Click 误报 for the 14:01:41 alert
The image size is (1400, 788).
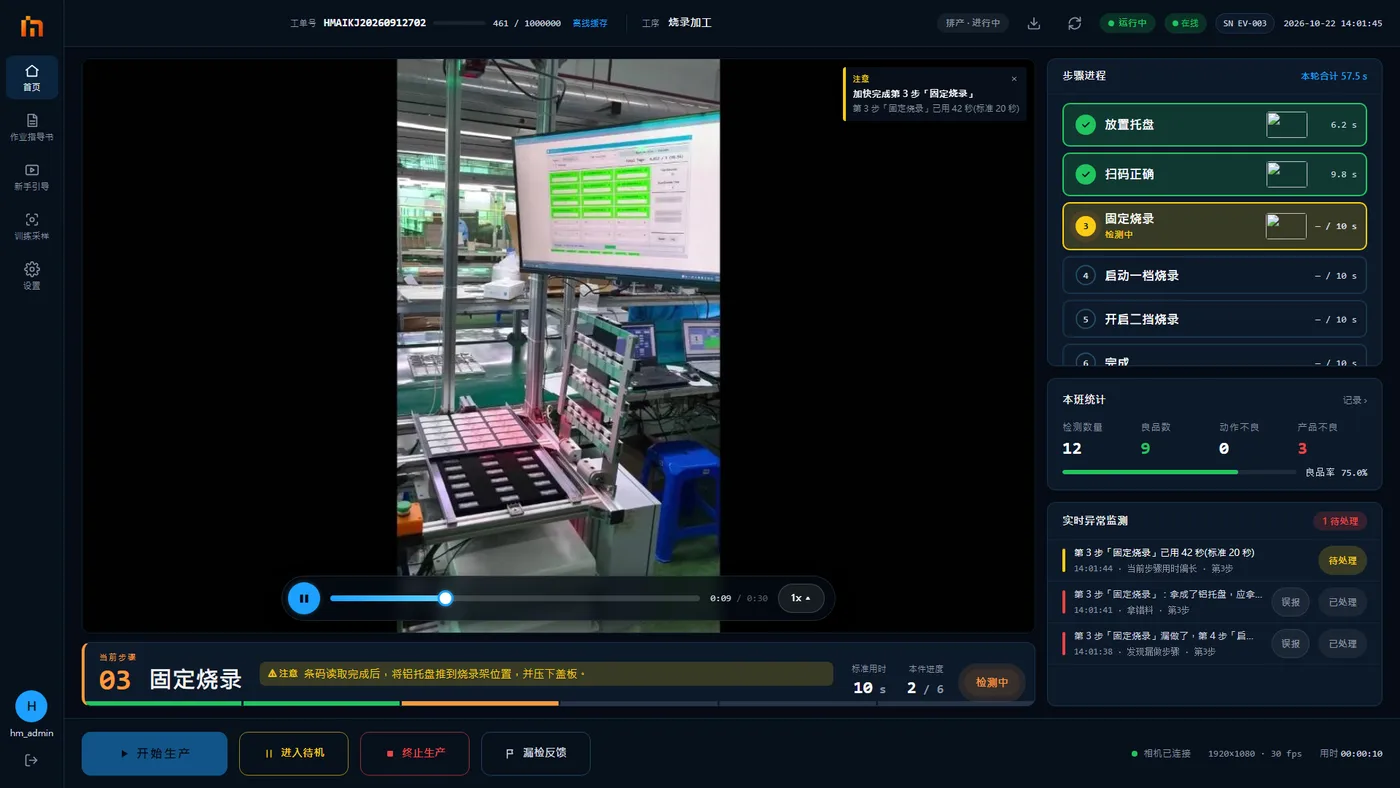pos(1290,602)
